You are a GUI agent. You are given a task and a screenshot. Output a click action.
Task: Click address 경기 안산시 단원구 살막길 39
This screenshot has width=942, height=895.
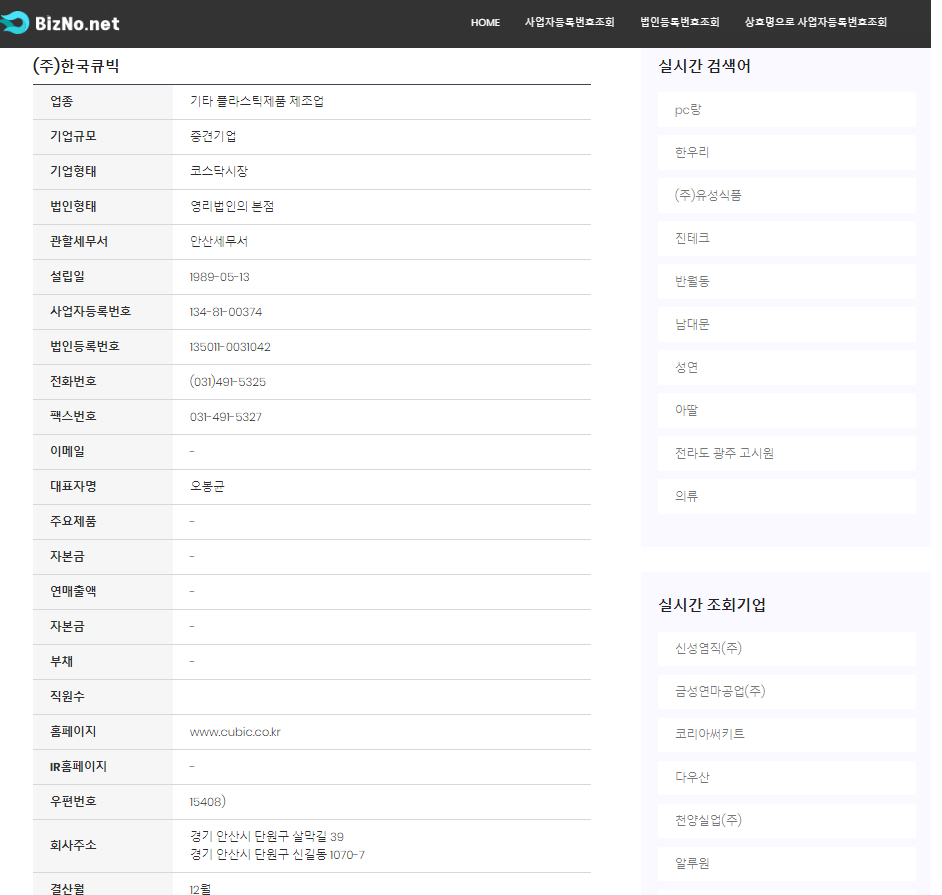(267, 837)
